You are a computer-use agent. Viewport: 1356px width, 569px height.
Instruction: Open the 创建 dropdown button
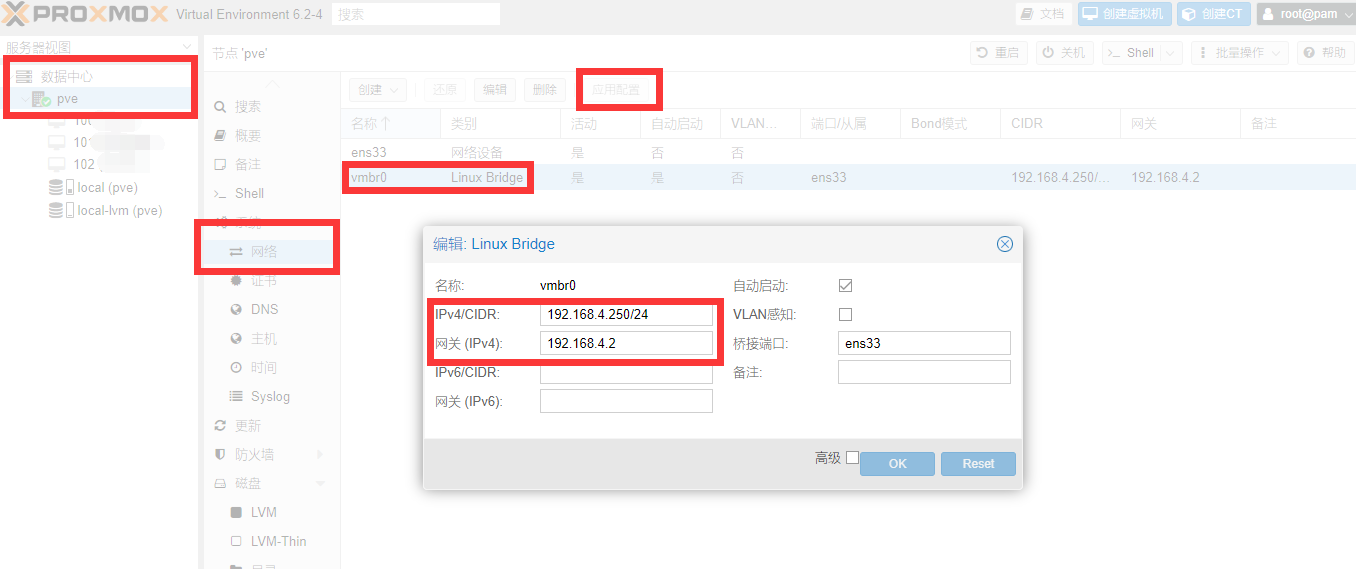[x=378, y=90]
